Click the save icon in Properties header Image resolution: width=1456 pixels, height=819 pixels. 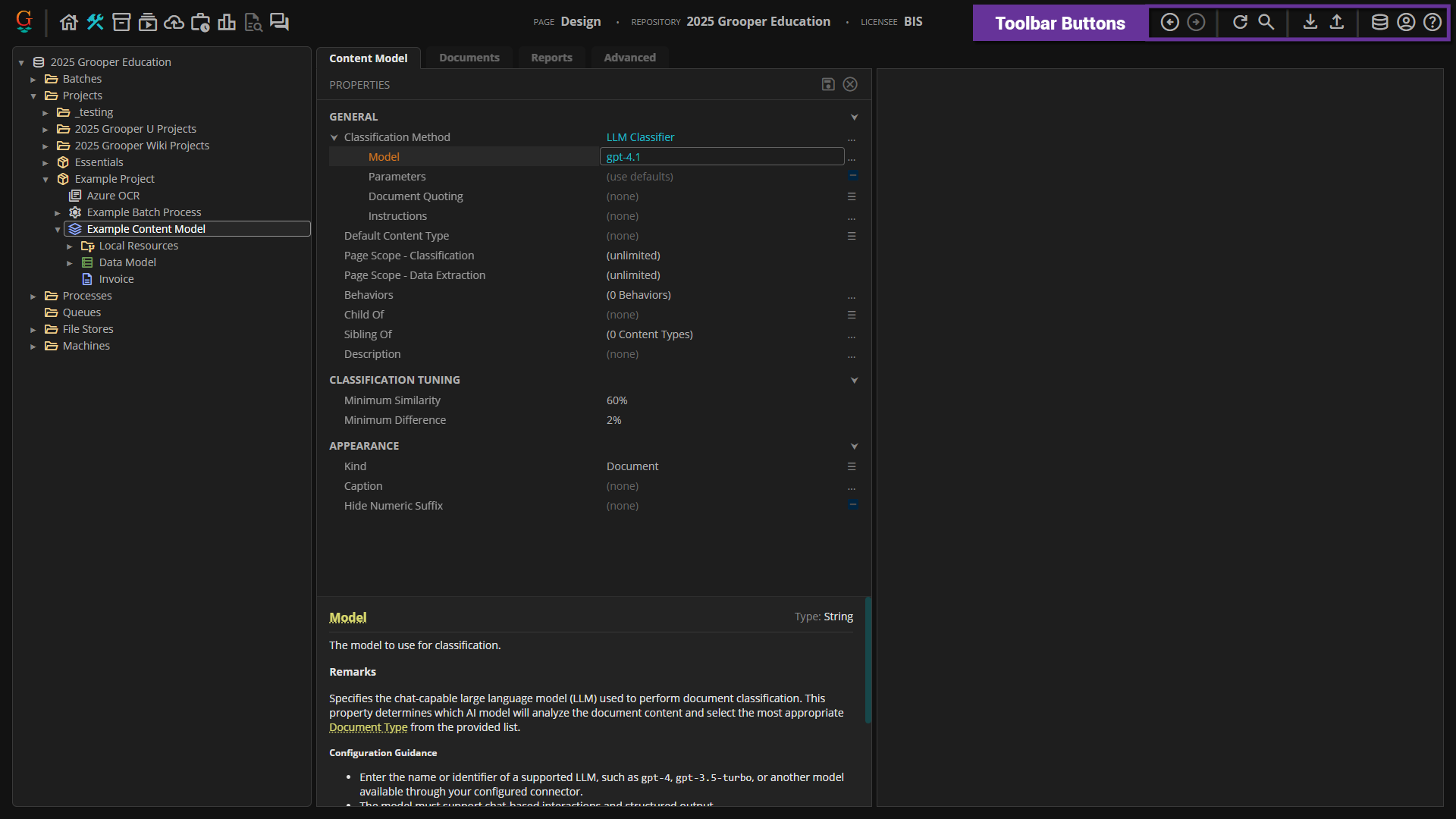tap(828, 84)
